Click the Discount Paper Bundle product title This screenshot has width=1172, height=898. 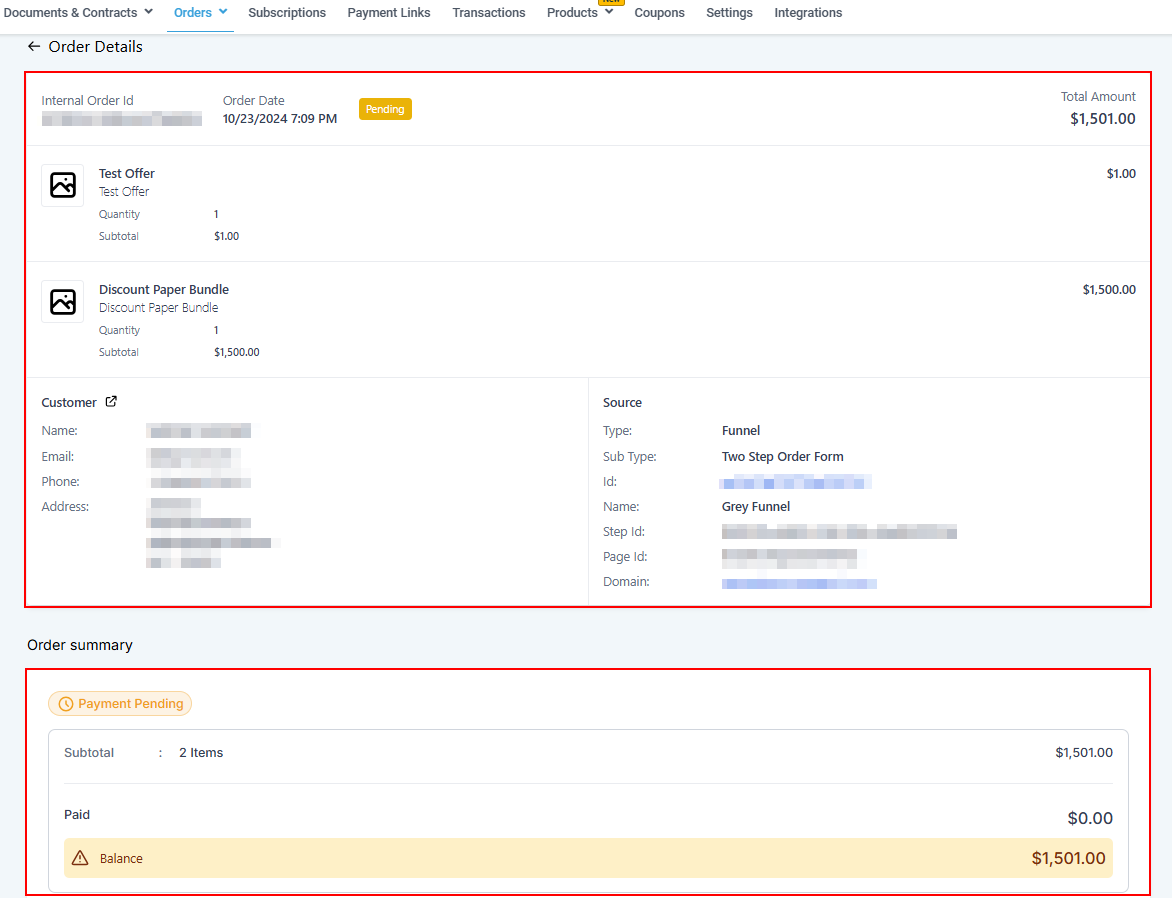click(x=164, y=290)
